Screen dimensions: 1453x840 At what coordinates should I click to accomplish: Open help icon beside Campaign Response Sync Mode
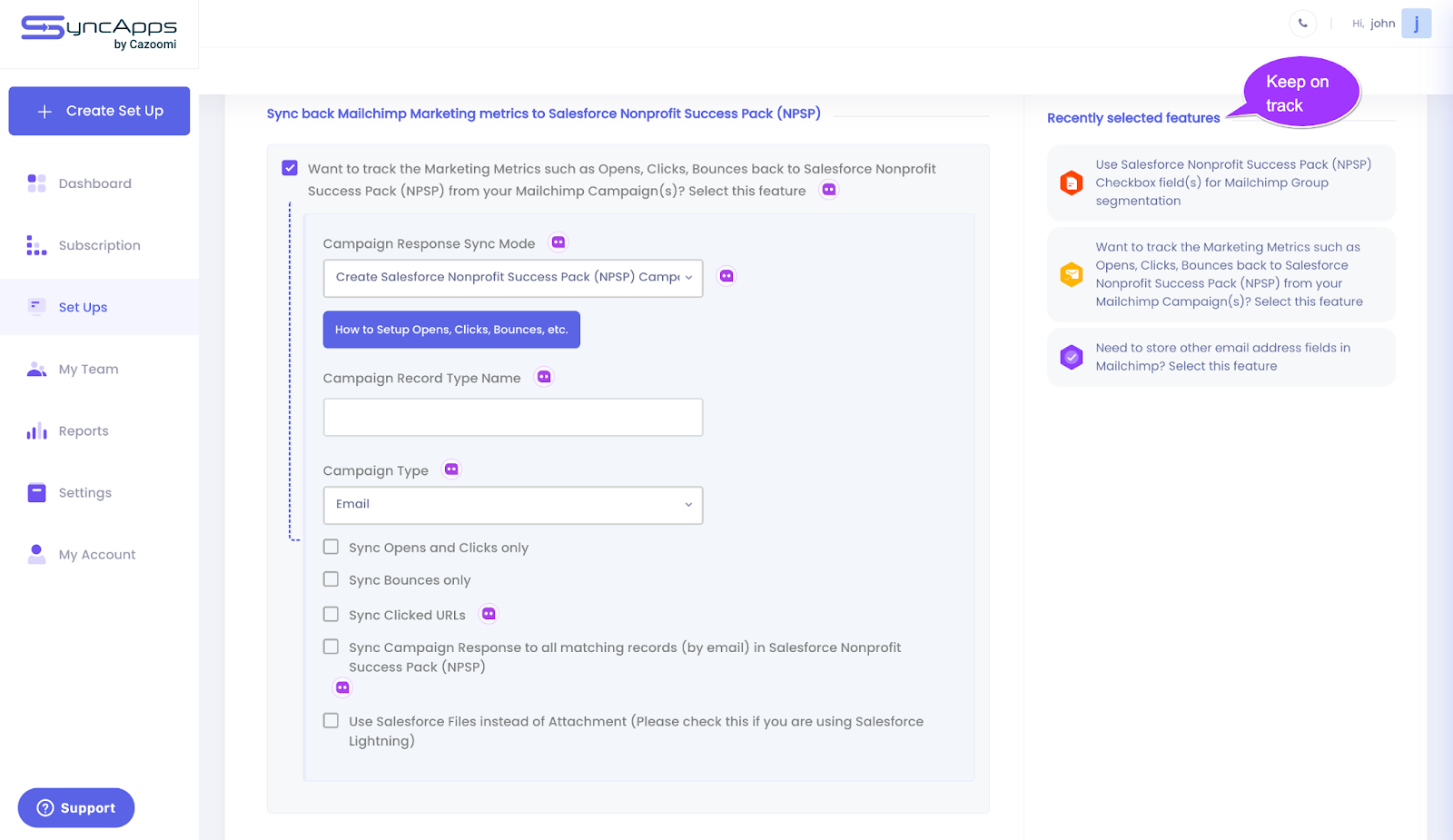(558, 242)
